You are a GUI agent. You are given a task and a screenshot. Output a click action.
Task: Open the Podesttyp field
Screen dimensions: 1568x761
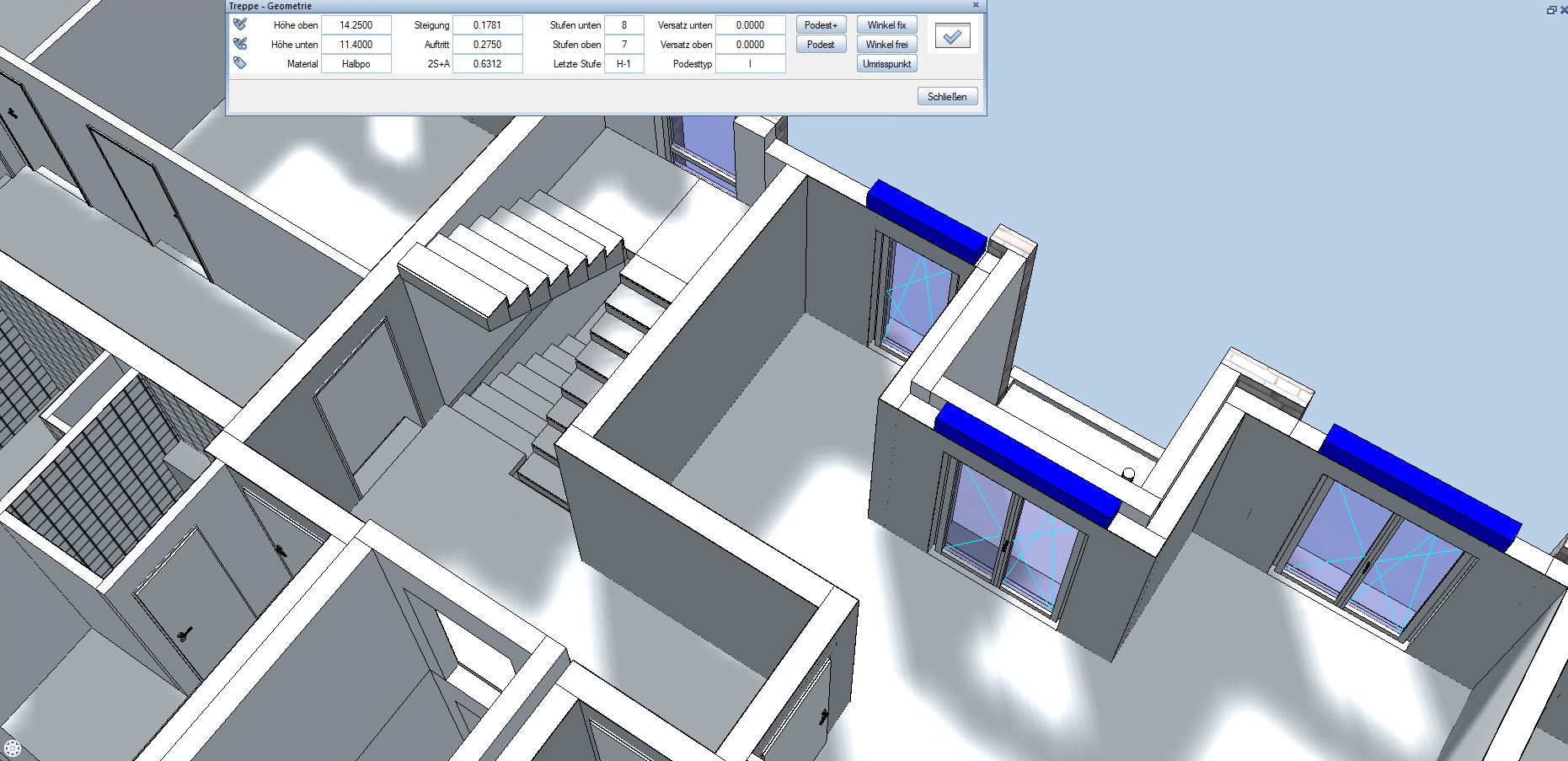pos(750,64)
